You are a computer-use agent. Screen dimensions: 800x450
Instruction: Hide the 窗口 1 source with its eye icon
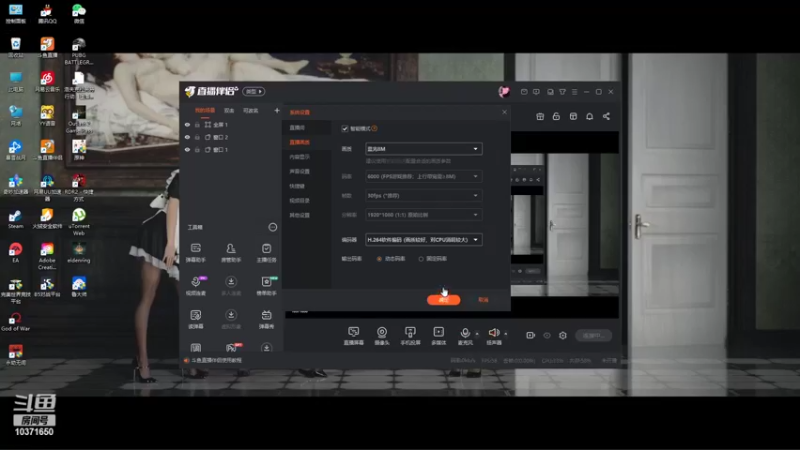187,149
